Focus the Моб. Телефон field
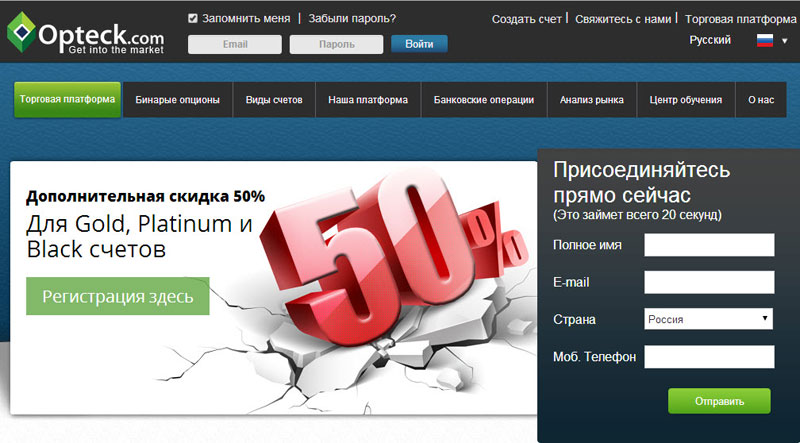 (x=709, y=357)
